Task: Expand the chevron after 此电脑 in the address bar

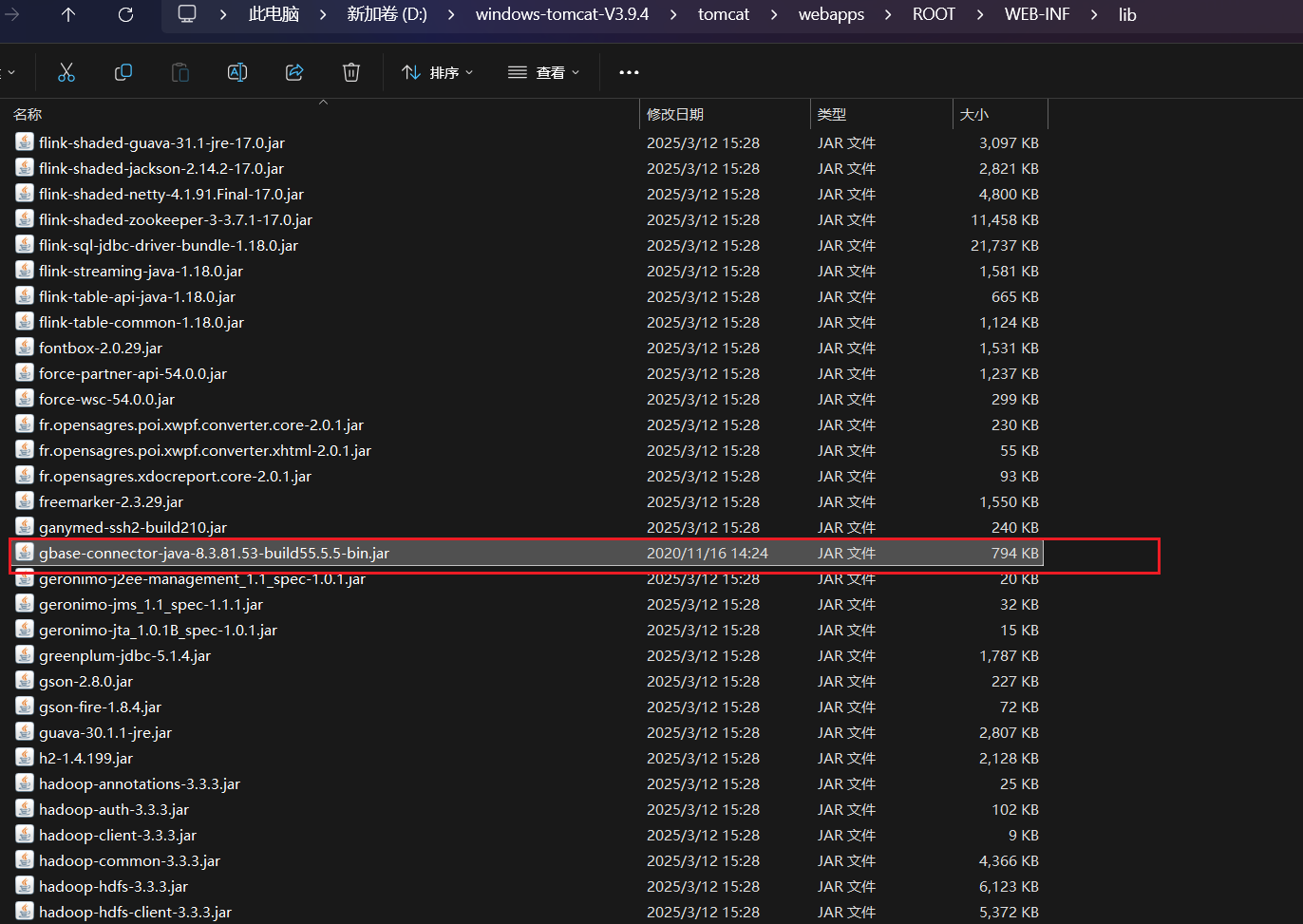Action: pos(323,14)
